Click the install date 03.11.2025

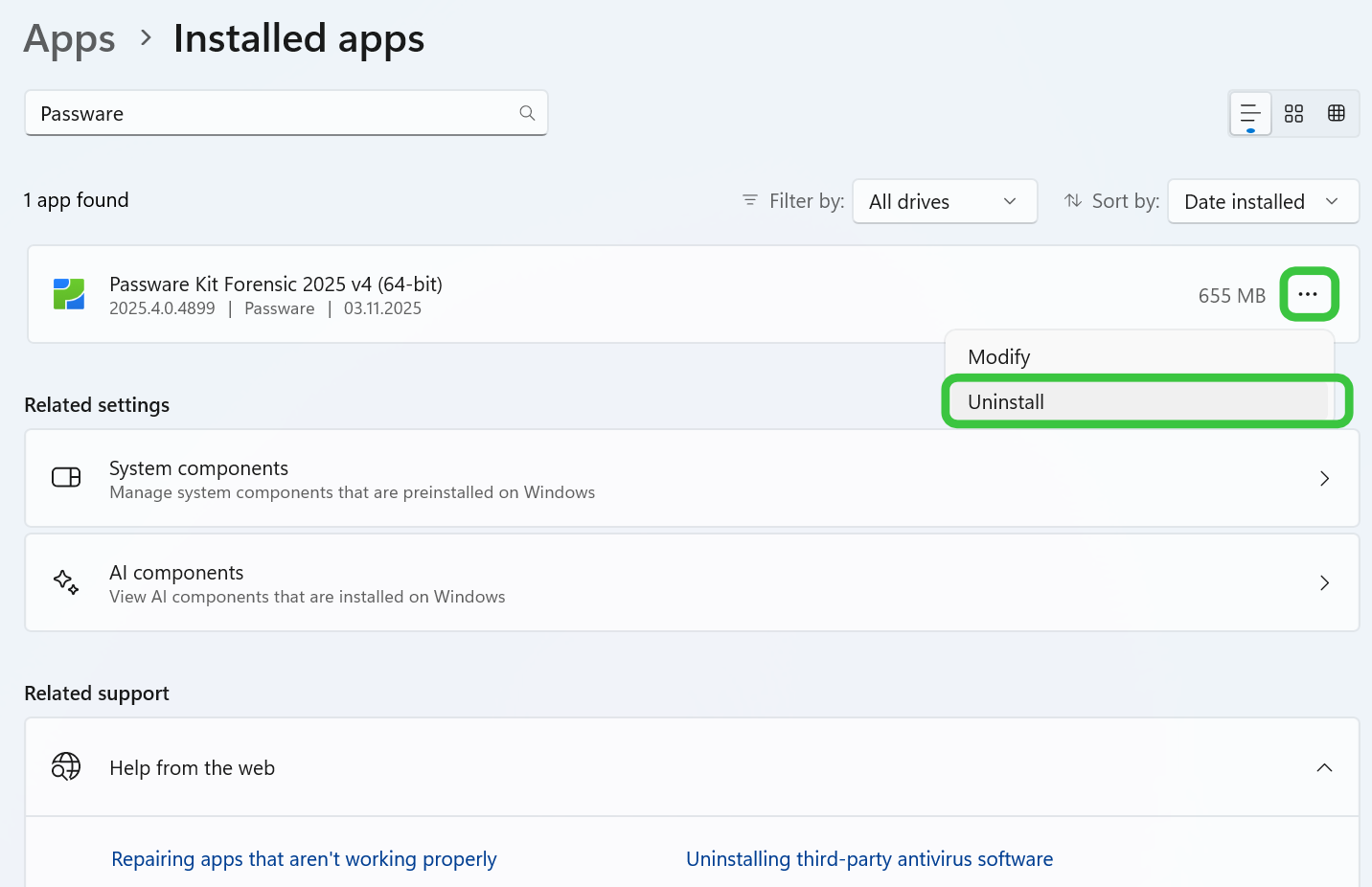click(x=382, y=308)
